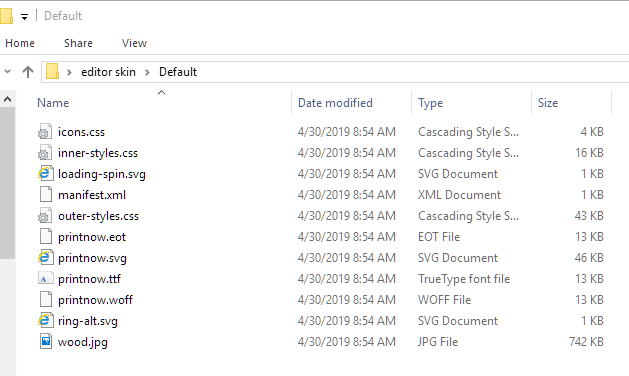
Task: Sort by the Name column header
Action: (53, 103)
